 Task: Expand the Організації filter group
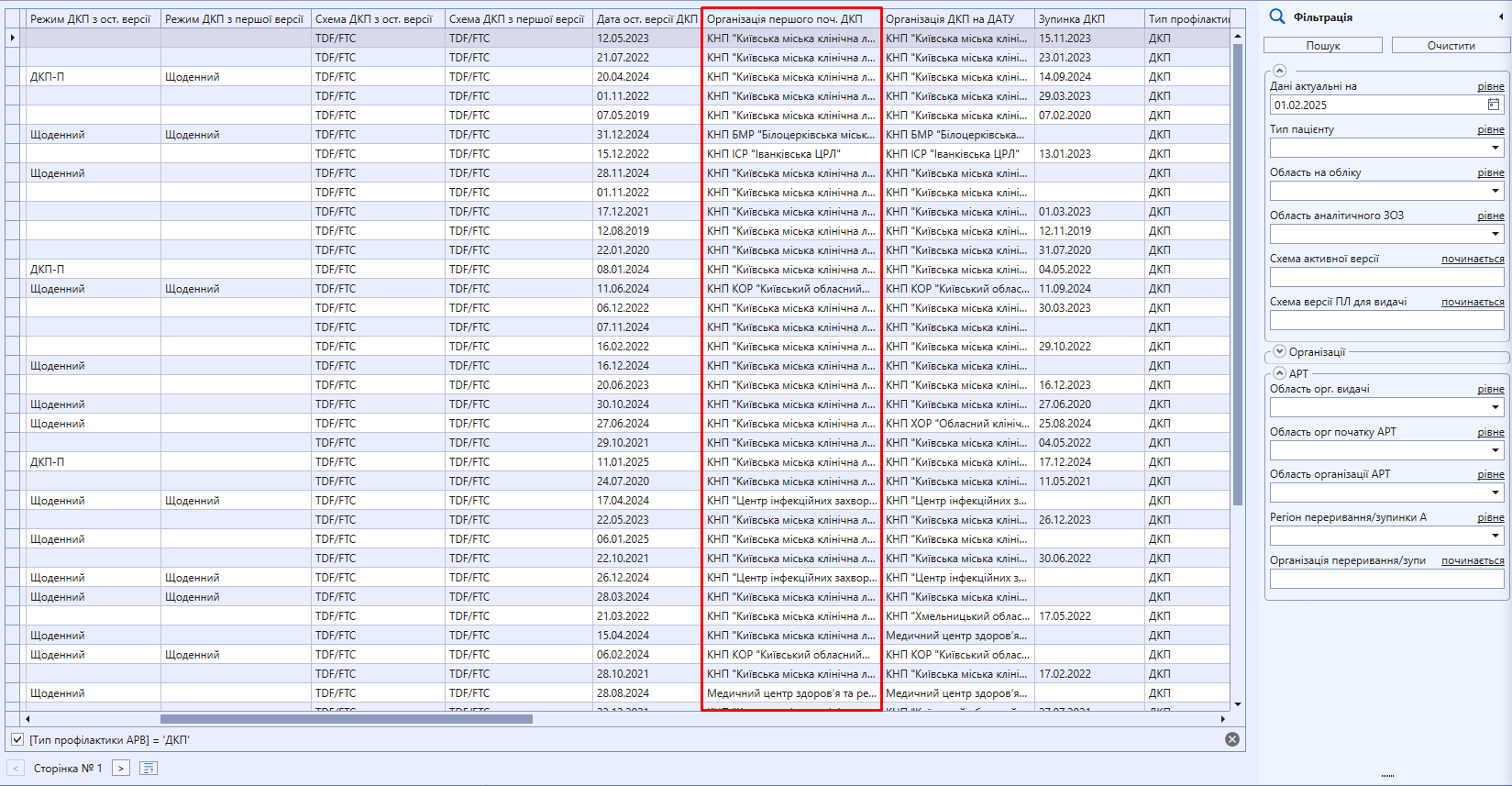1280,351
